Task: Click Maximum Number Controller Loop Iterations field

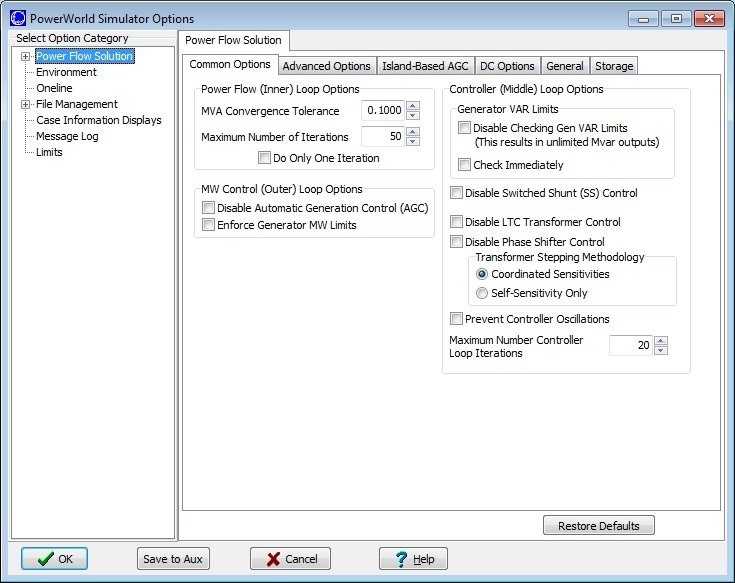Action: click(x=631, y=345)
